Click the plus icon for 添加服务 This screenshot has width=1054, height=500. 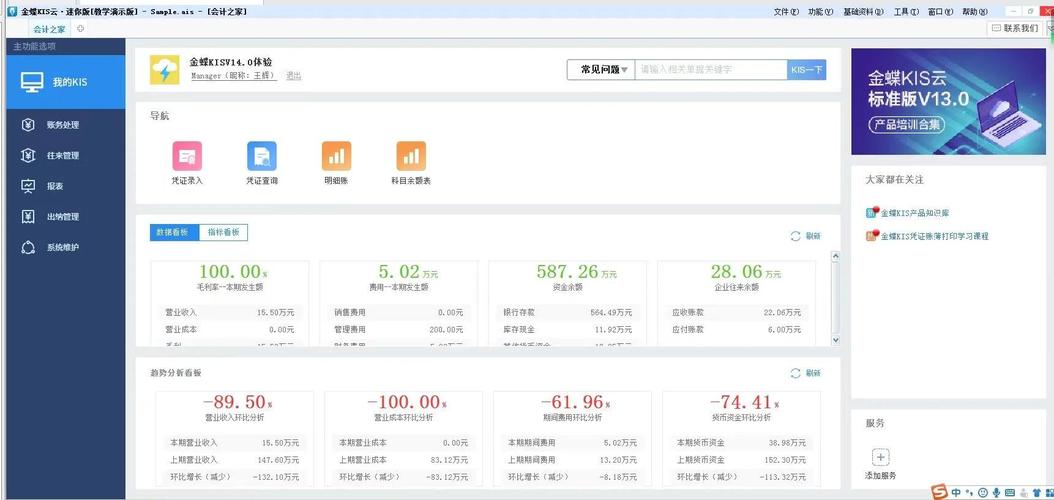(881, 458)
